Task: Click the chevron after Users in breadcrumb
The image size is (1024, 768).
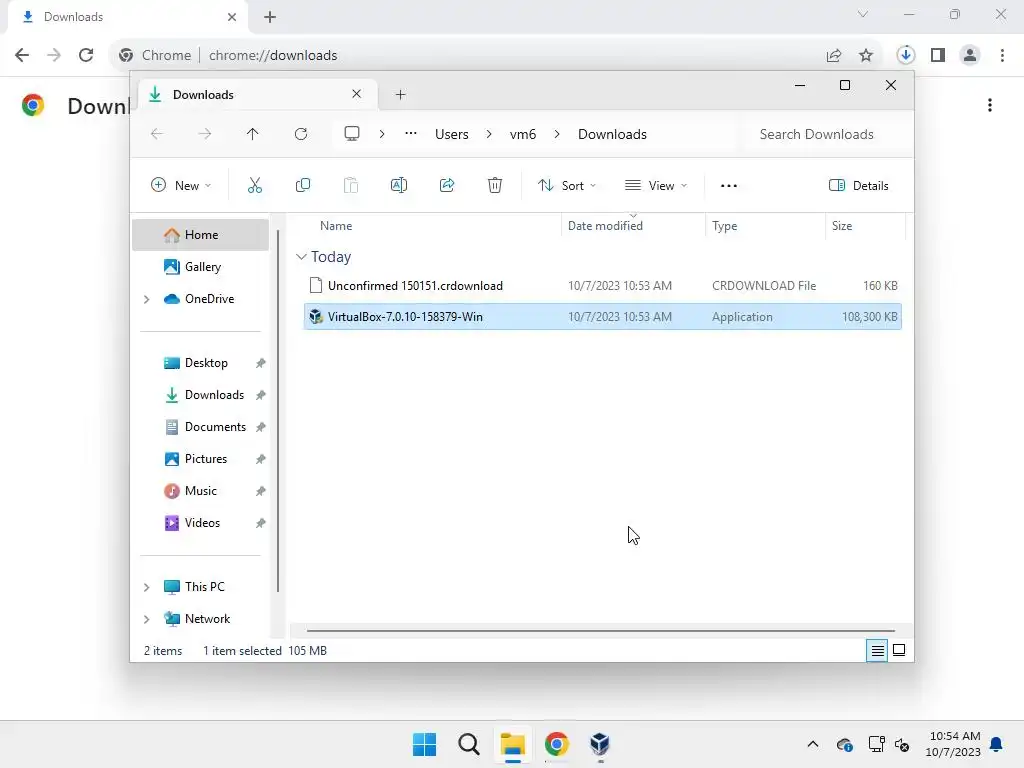Action: coord(489,134)
